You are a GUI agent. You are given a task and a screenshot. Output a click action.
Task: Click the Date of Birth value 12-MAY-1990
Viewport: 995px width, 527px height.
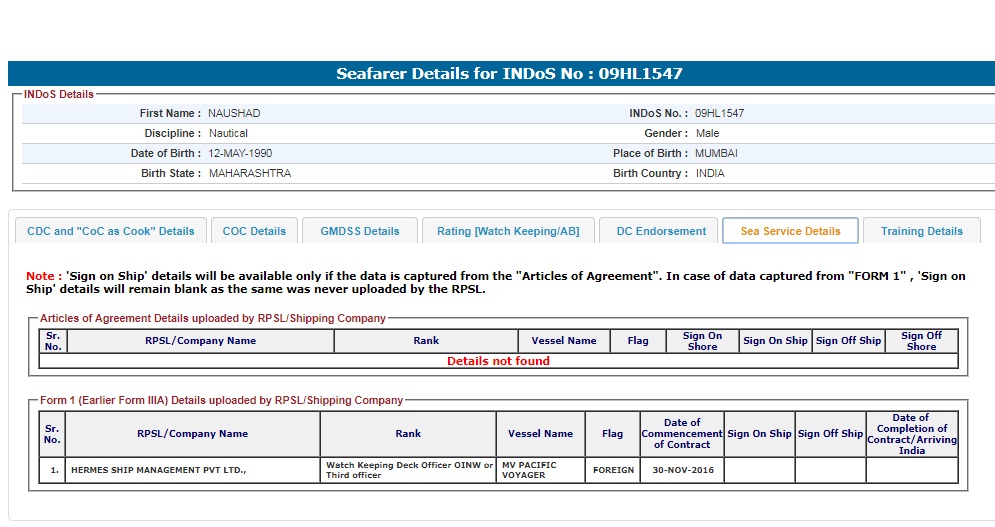point(240,153)
